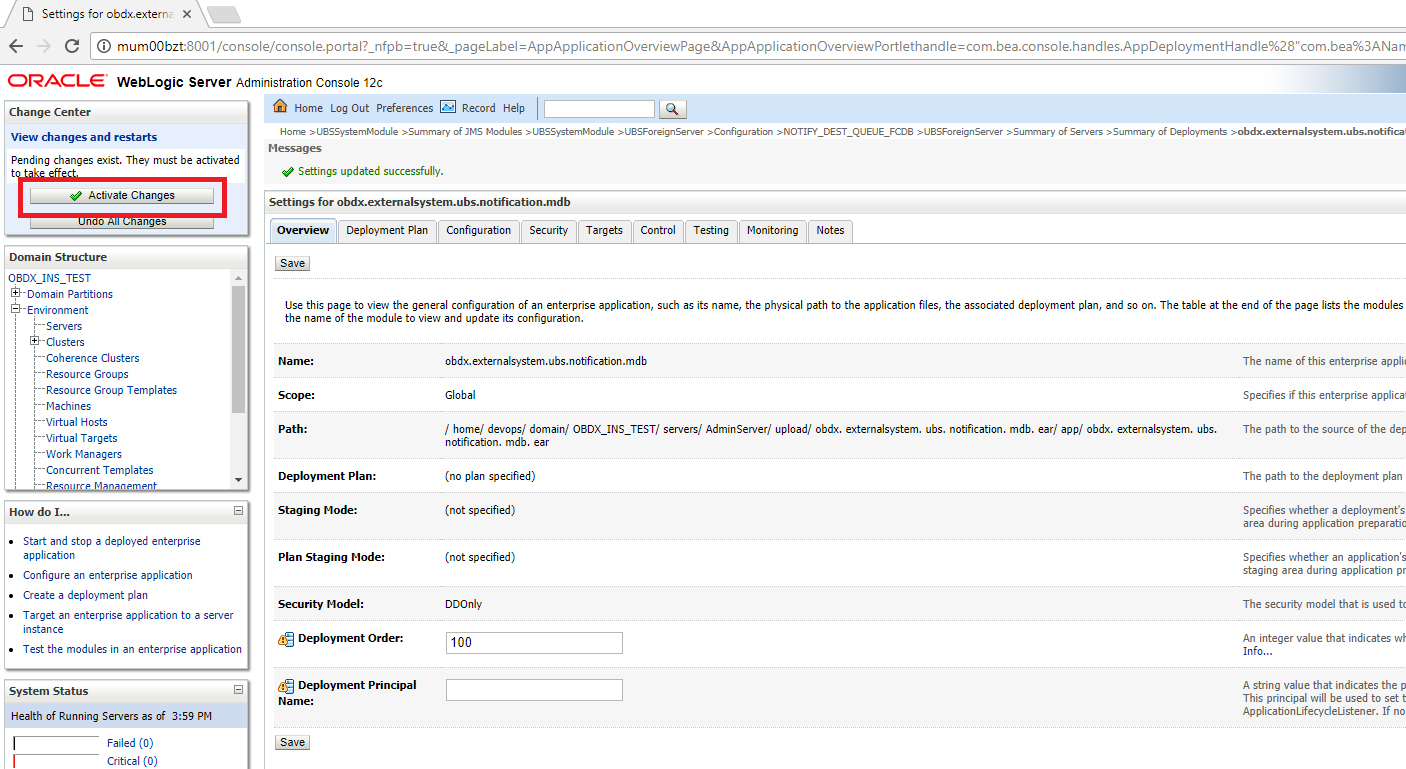
Task: Click Summary of Deployments breadcrumb
Action: pos(1169,132)
